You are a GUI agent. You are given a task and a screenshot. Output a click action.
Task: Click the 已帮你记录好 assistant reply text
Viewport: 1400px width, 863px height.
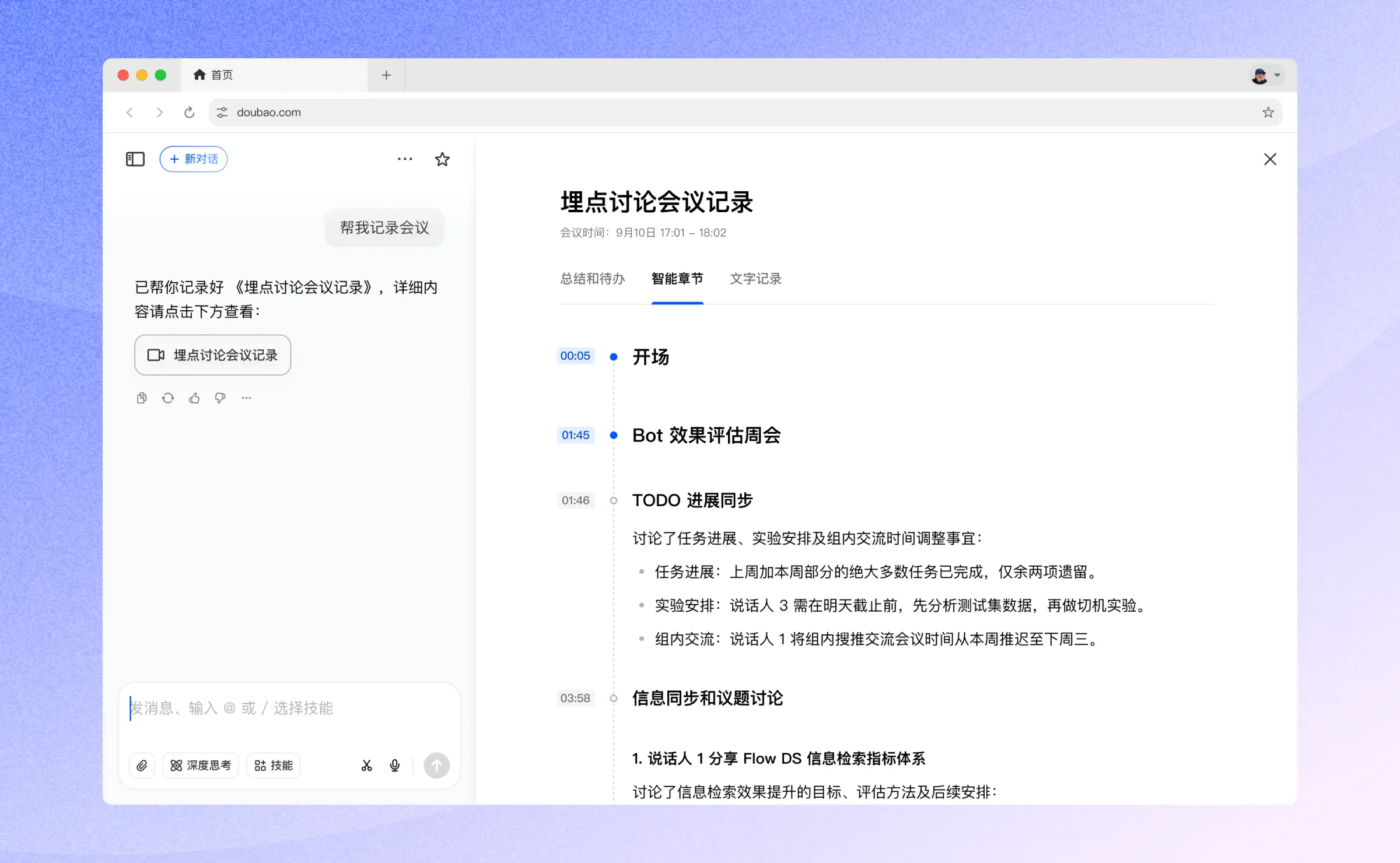pos(286,299)
